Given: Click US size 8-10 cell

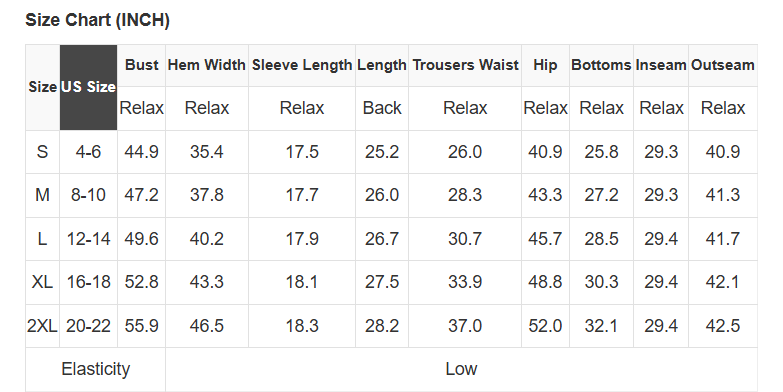Looking at the screenshot, I should (88, 195).
